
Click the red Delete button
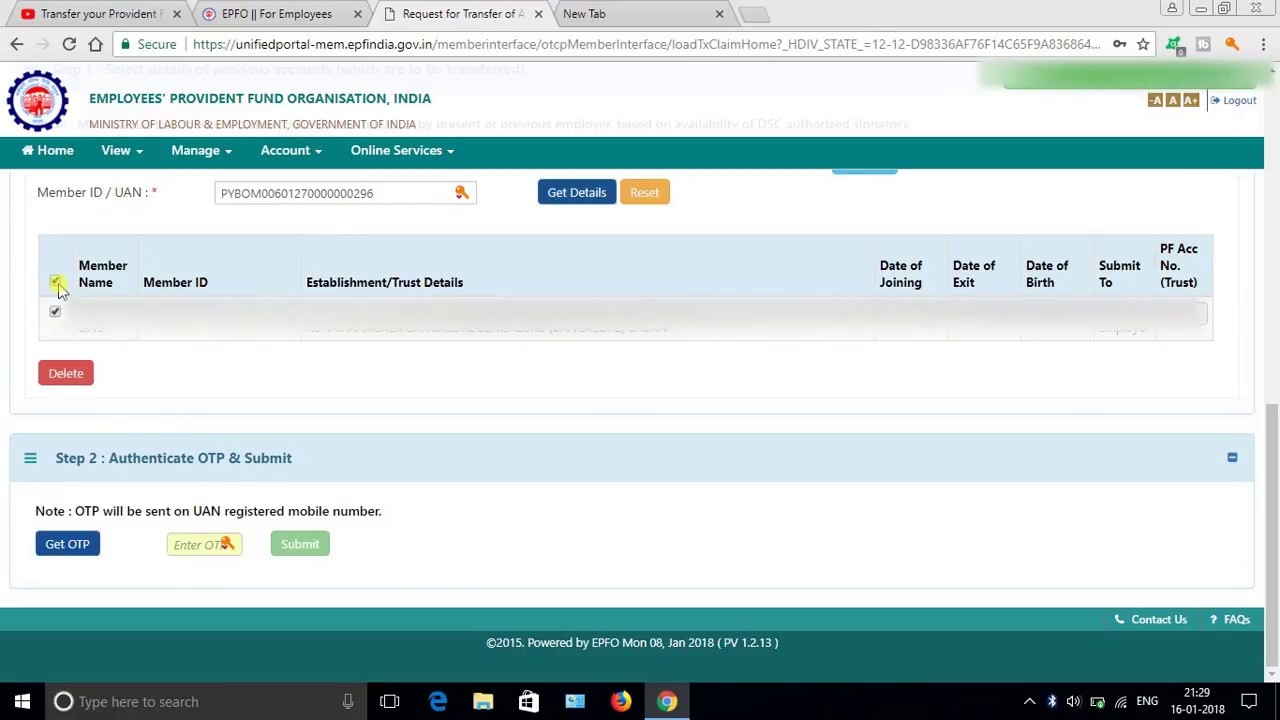tap(66, 373)
